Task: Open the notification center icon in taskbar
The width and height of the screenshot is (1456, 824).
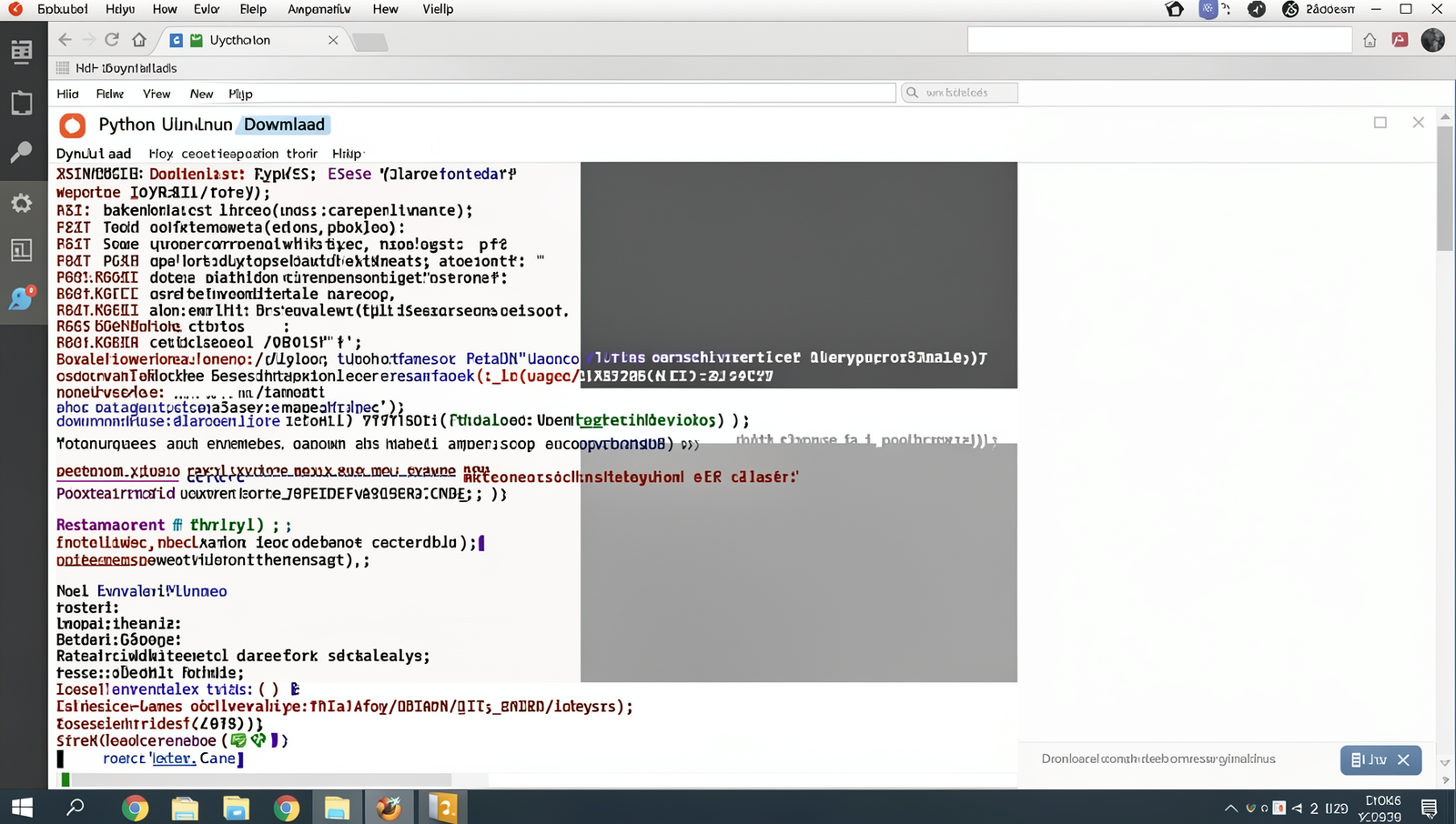Action: pyautogui.click(x=1430, y=808)
